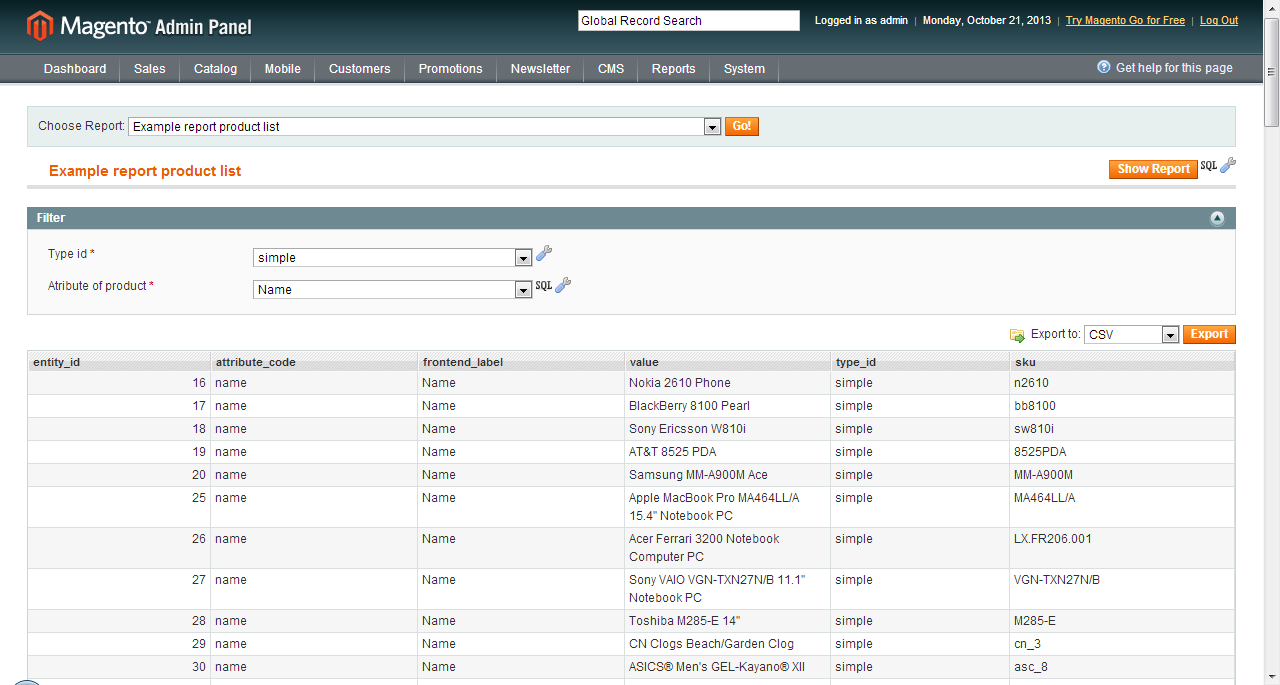The width and height of the screenshot is (1280, 685).
Task: Click the SQL icon beside Show Report
Action: 1209,166
